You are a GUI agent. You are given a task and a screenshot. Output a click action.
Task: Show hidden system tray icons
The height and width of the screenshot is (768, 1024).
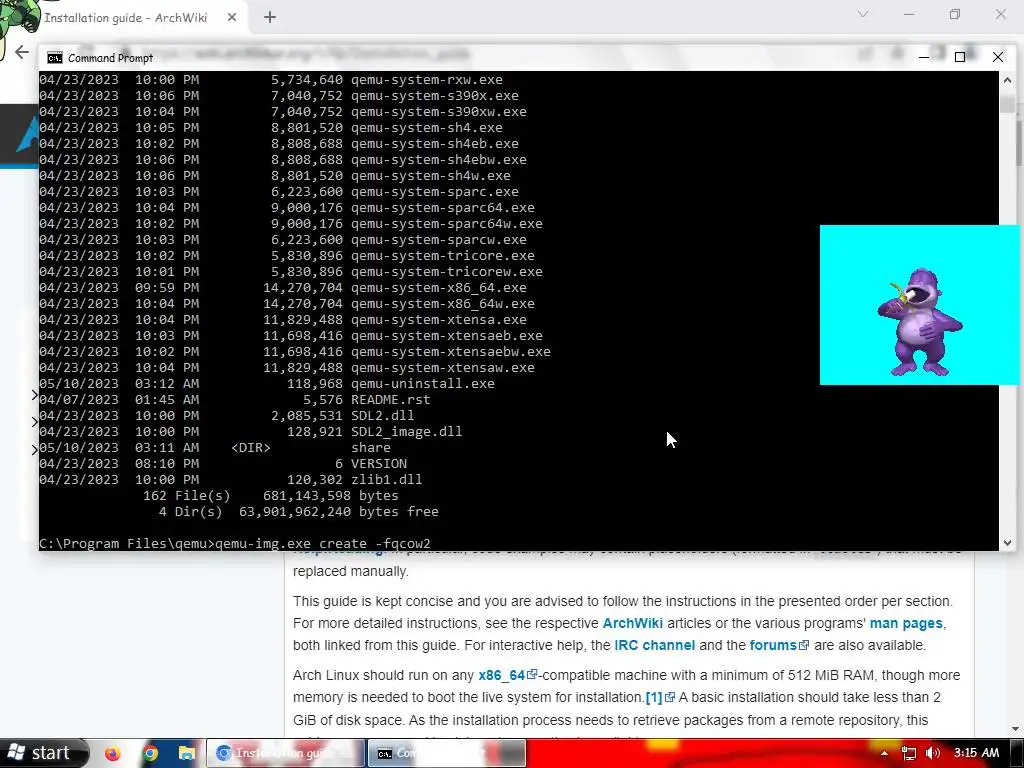[884, 753]
